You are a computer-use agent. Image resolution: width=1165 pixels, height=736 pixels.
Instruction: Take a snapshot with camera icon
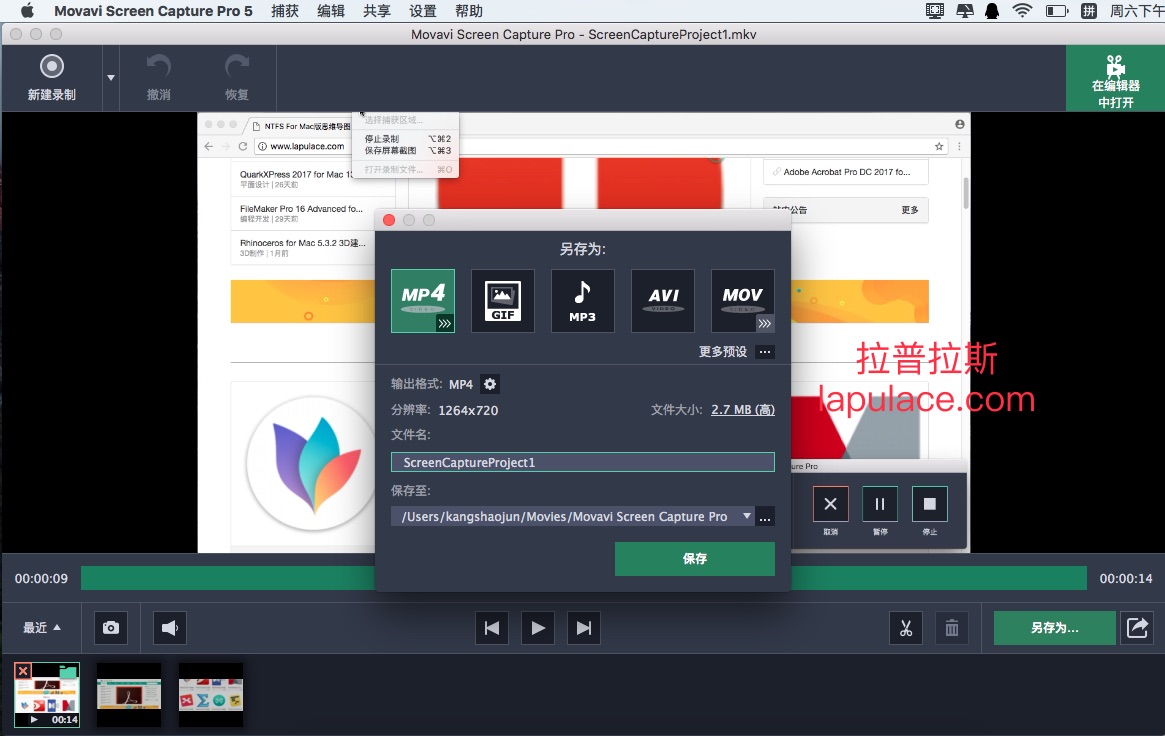[x=111, y=628]
